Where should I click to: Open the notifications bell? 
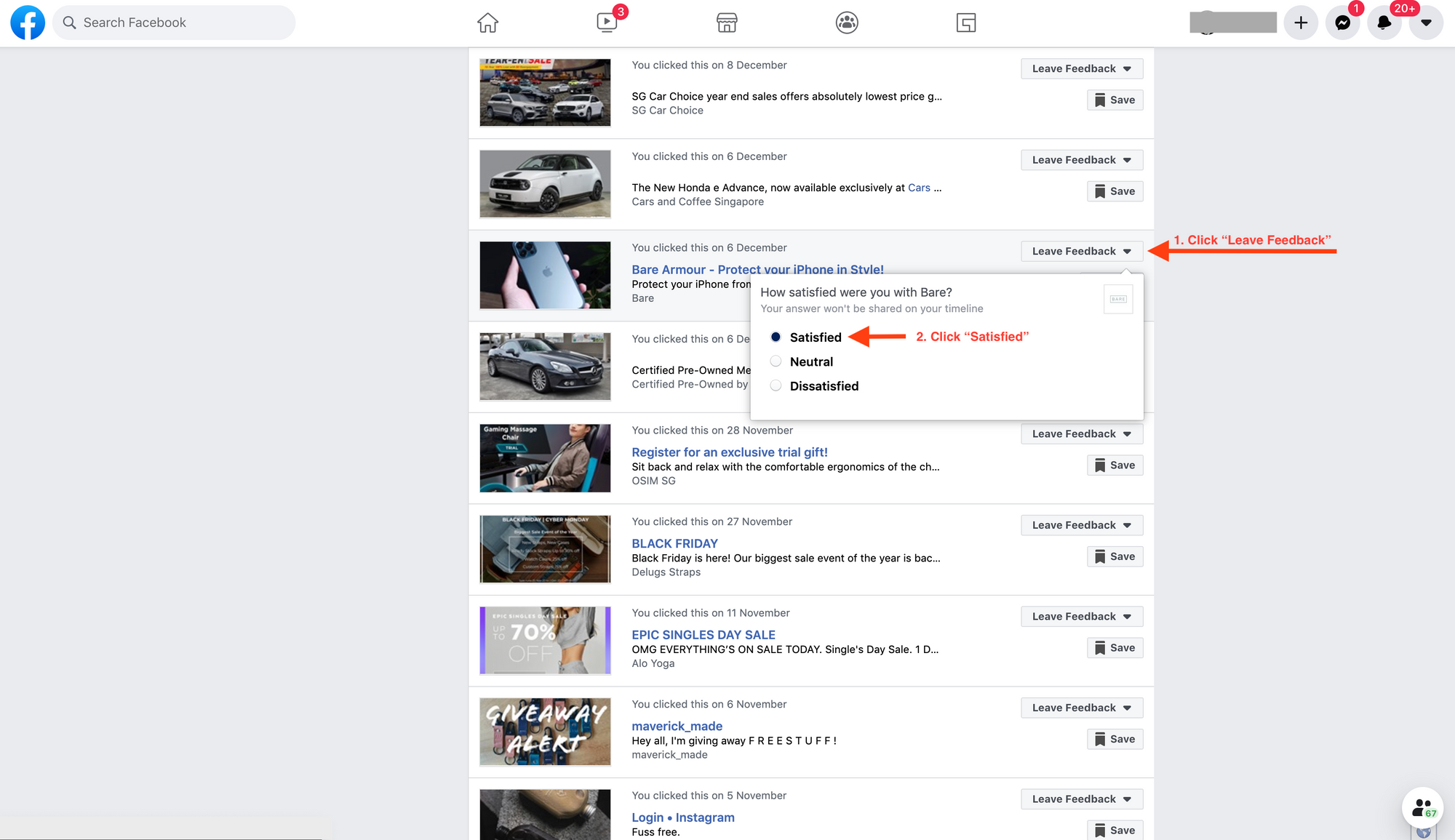coord(1384,23)
